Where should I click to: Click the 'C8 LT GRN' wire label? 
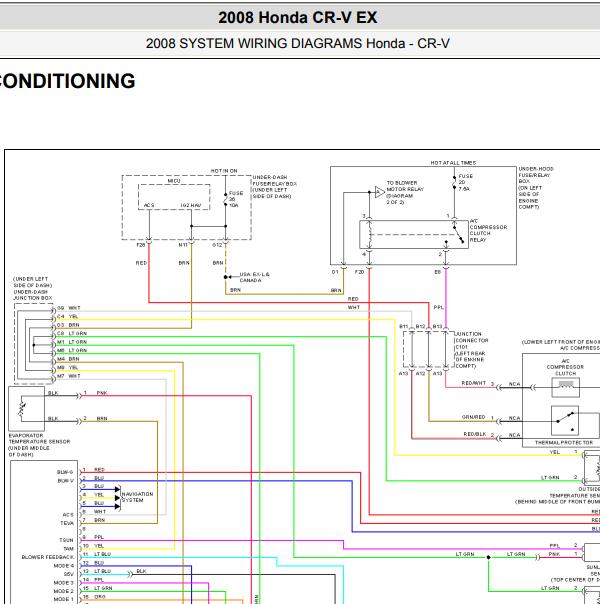pos(72,333)
